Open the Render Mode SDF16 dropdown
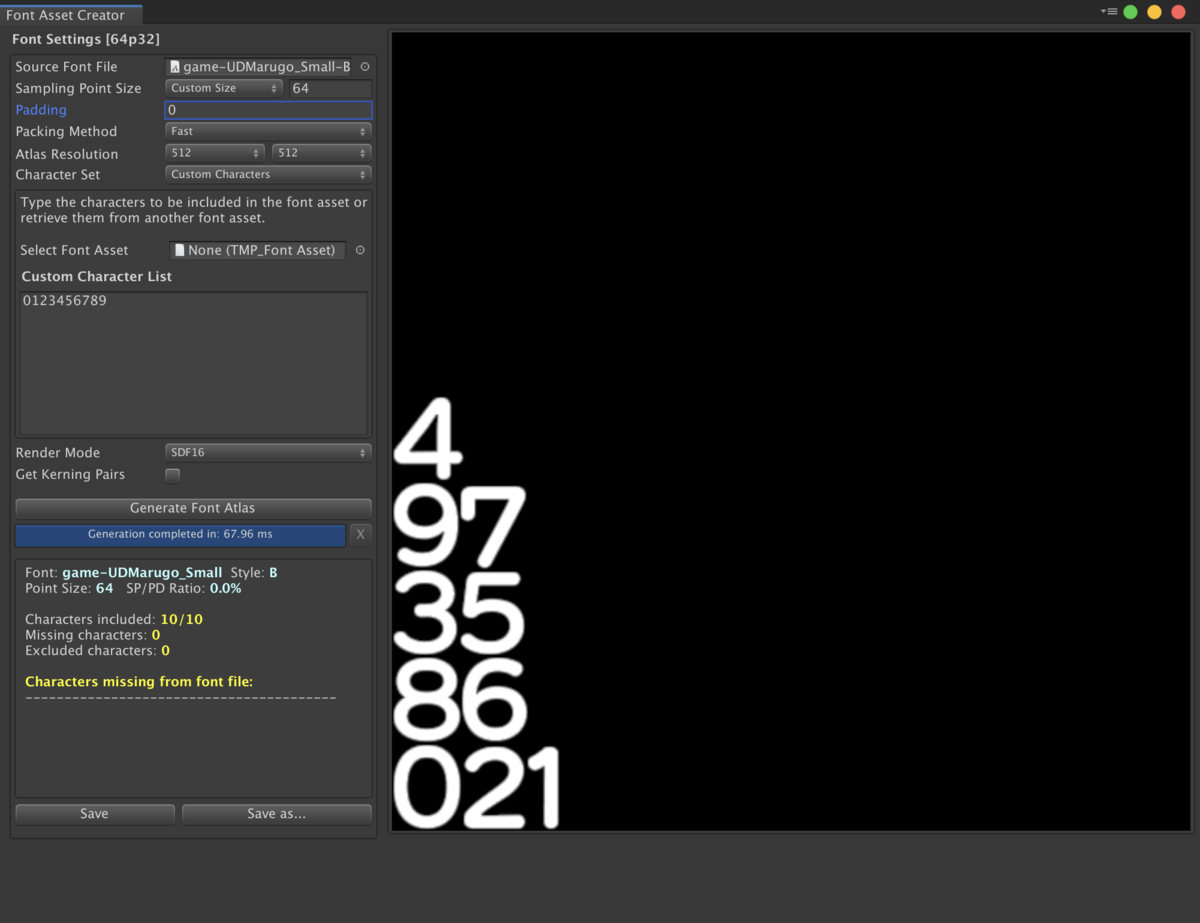The image size is (1200, 923). click(x=268, y=452)
